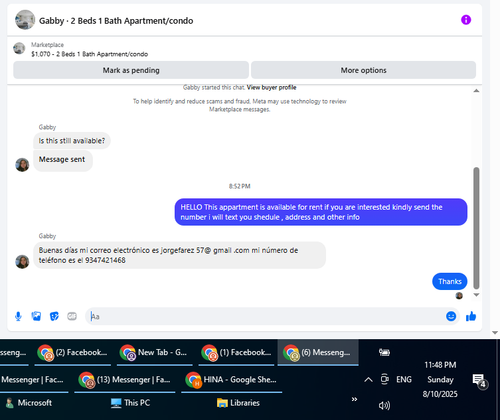Open 'HINA - Google She...' taskbar window
The height and width of the screenshot is (420, 500).
(231, 380)
